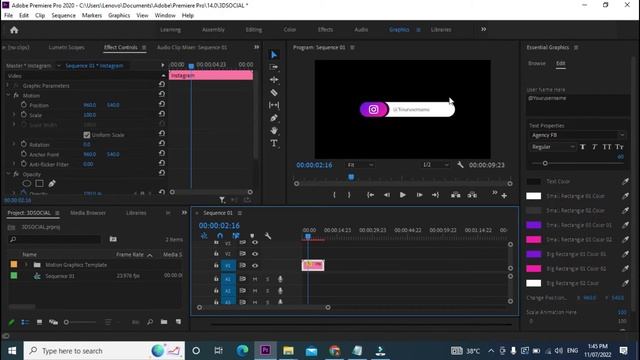The image size is (640, 360).
Task: Click the black Text Color swatch
Action: (533, 182)
